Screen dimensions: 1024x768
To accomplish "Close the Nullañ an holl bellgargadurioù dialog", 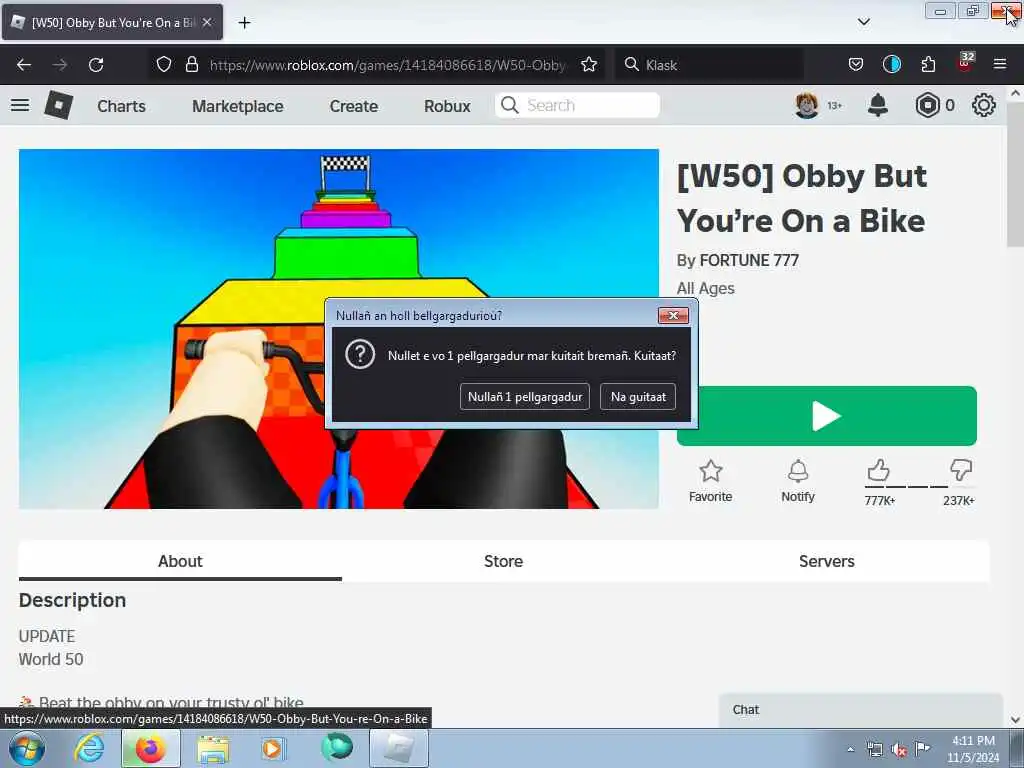I will point(673,315).
